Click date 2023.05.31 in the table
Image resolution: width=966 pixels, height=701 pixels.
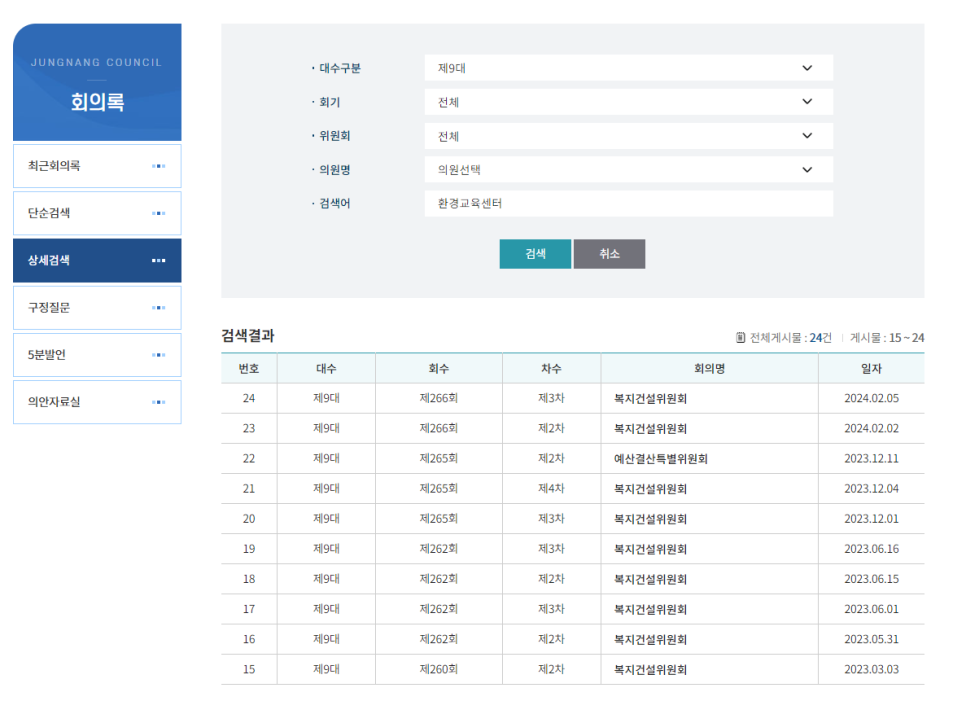click(x=871, y=639)
